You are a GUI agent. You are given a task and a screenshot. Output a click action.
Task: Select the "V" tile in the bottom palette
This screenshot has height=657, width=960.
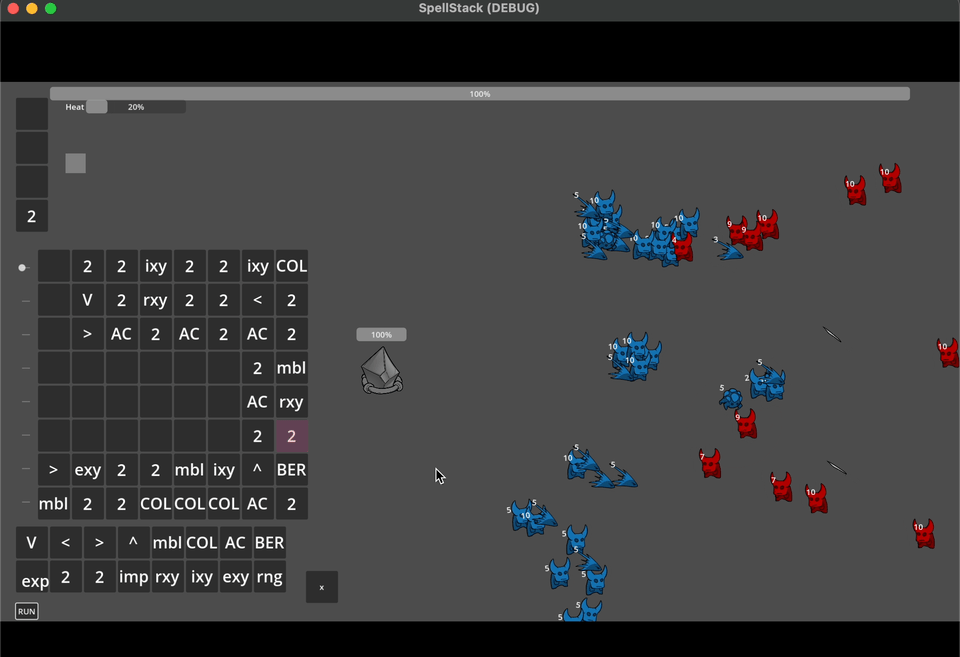click(32, 542)
